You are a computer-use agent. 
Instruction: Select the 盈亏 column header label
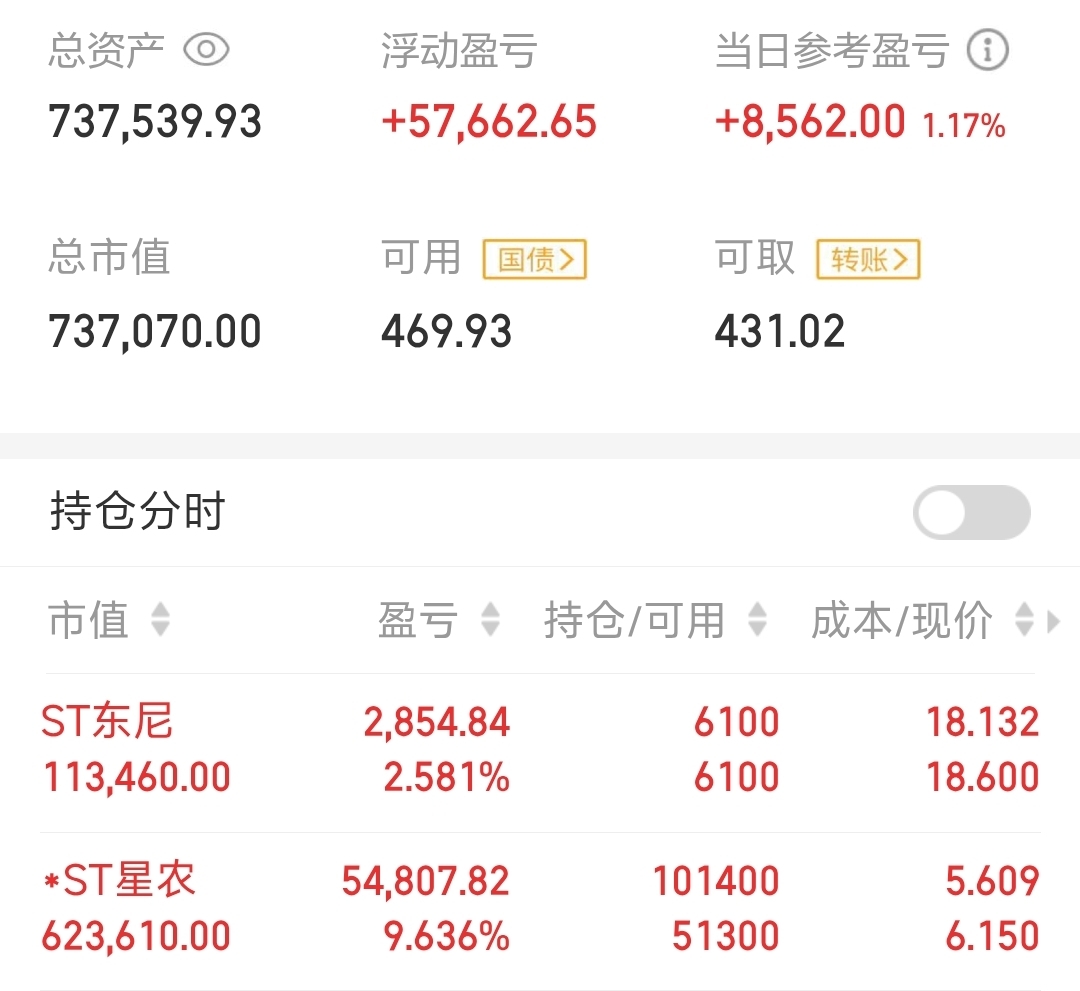click(x=417, y=619)
